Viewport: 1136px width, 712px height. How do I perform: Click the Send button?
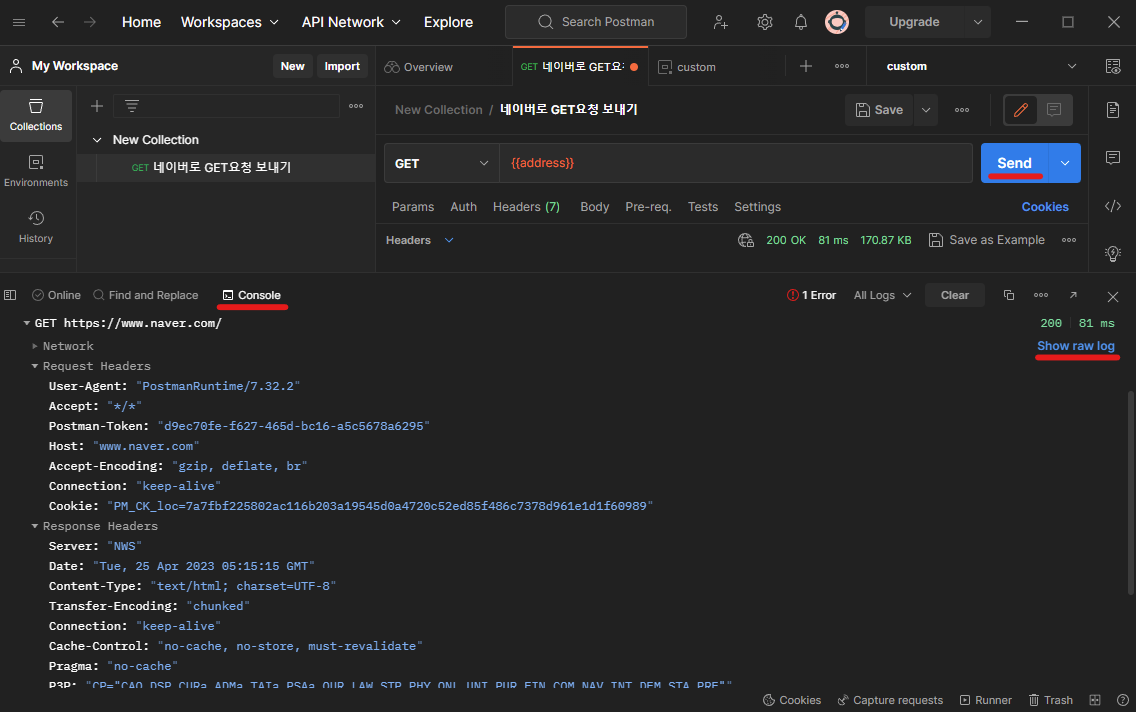1015,164
